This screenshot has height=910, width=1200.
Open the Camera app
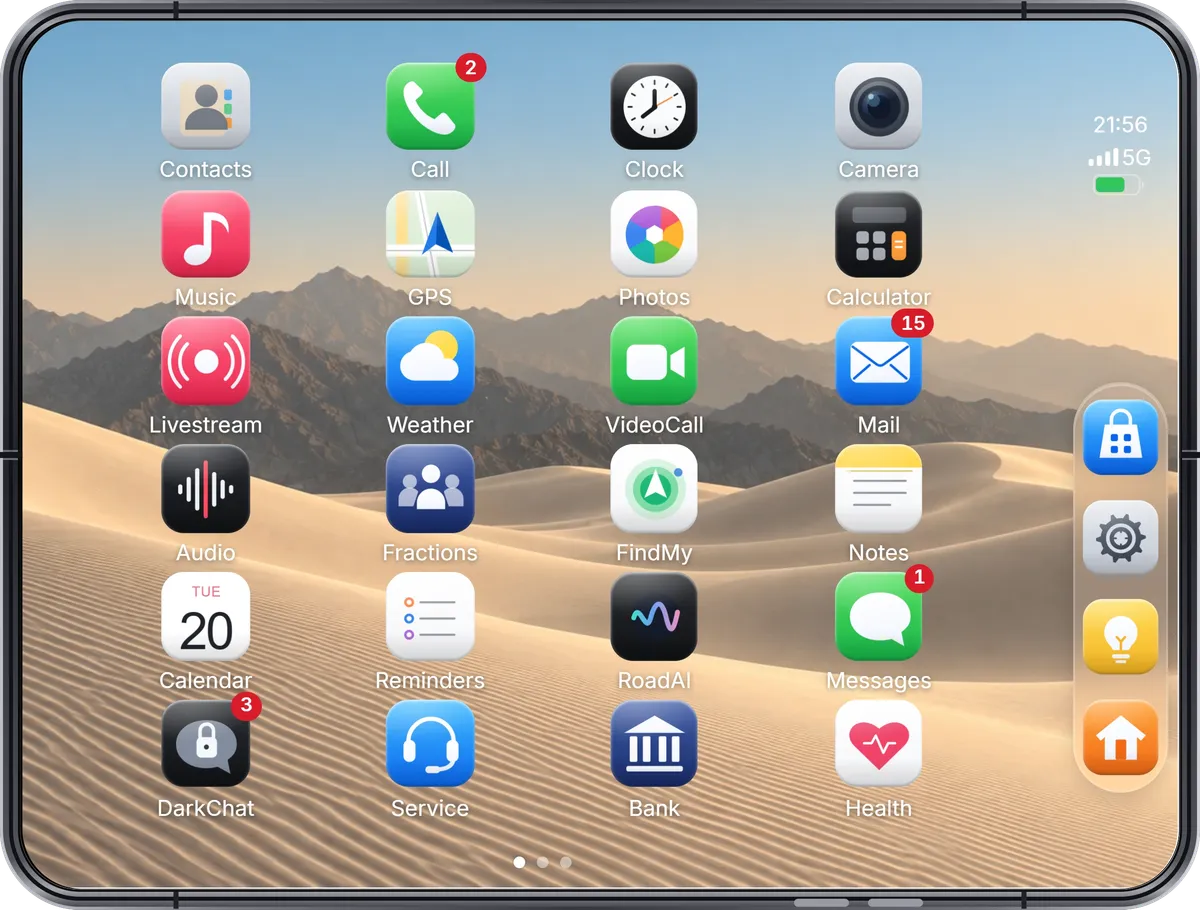tap(878, 107)
